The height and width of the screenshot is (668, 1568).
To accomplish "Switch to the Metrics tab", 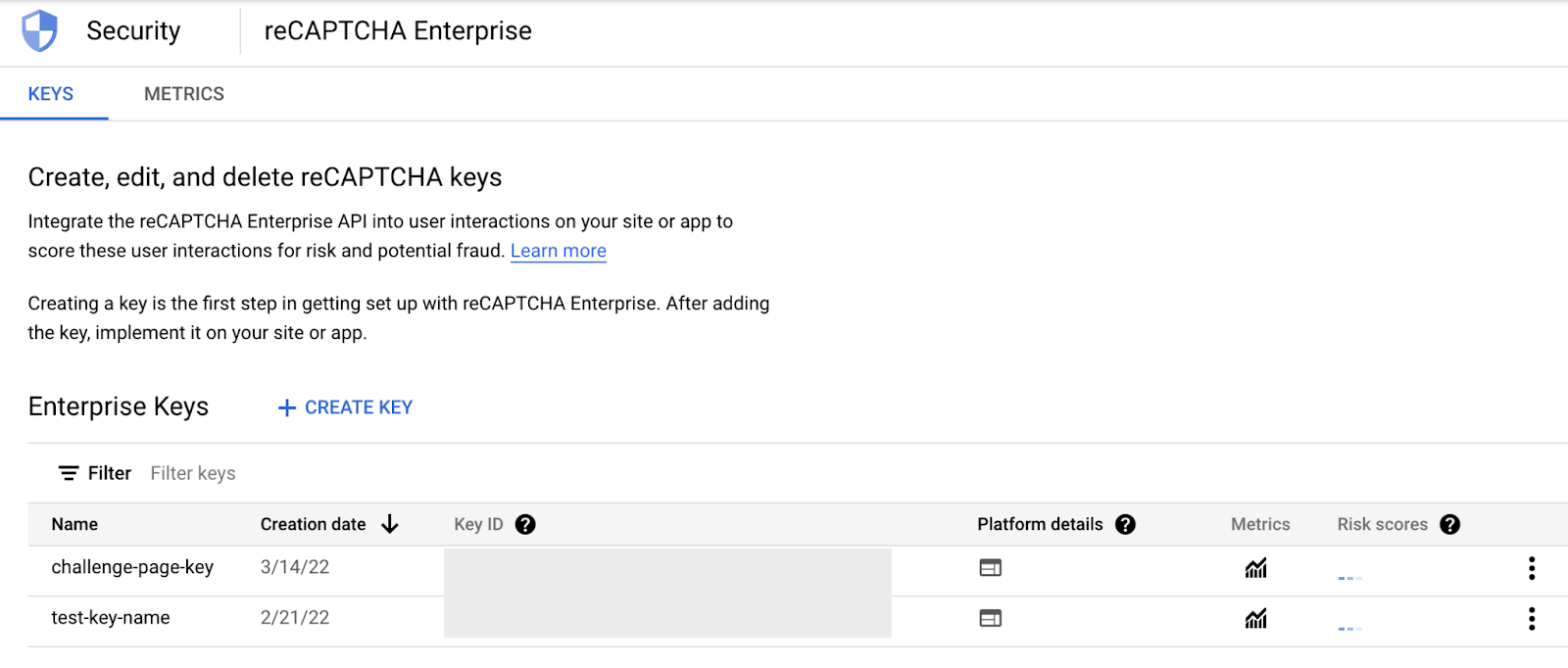I will pos(184,94).
